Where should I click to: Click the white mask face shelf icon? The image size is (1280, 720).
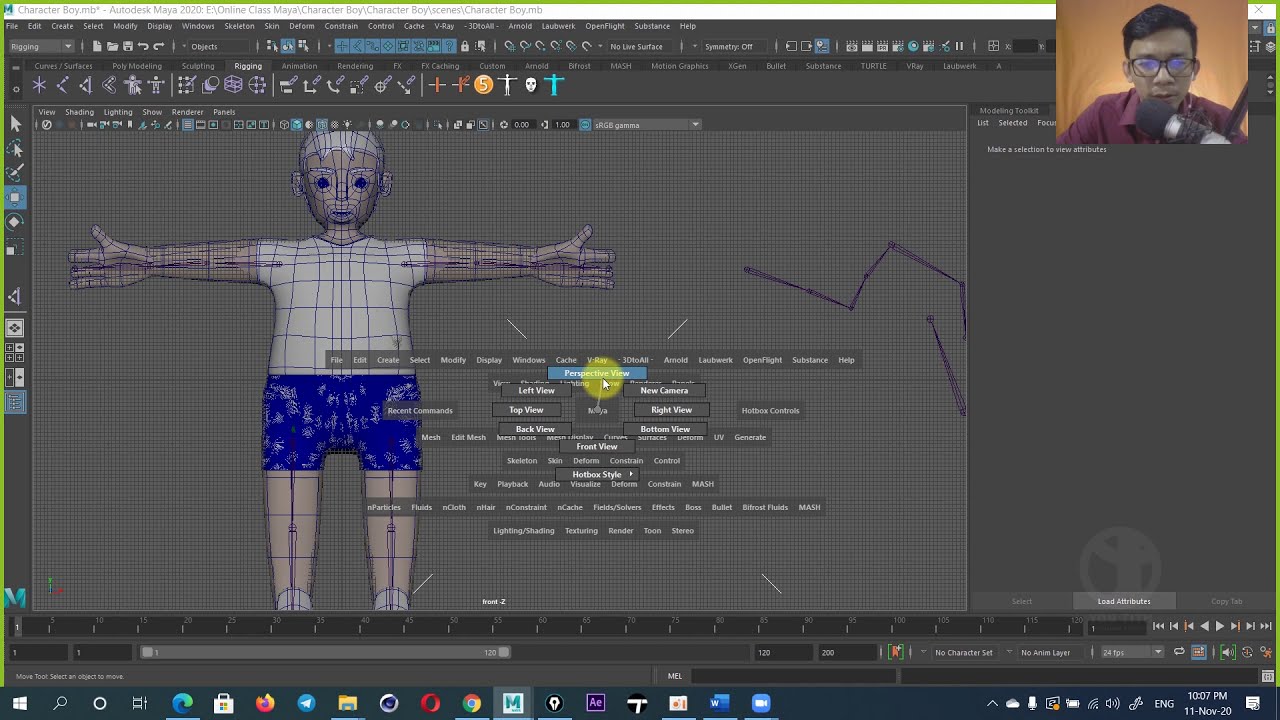[x=531, y=85]
